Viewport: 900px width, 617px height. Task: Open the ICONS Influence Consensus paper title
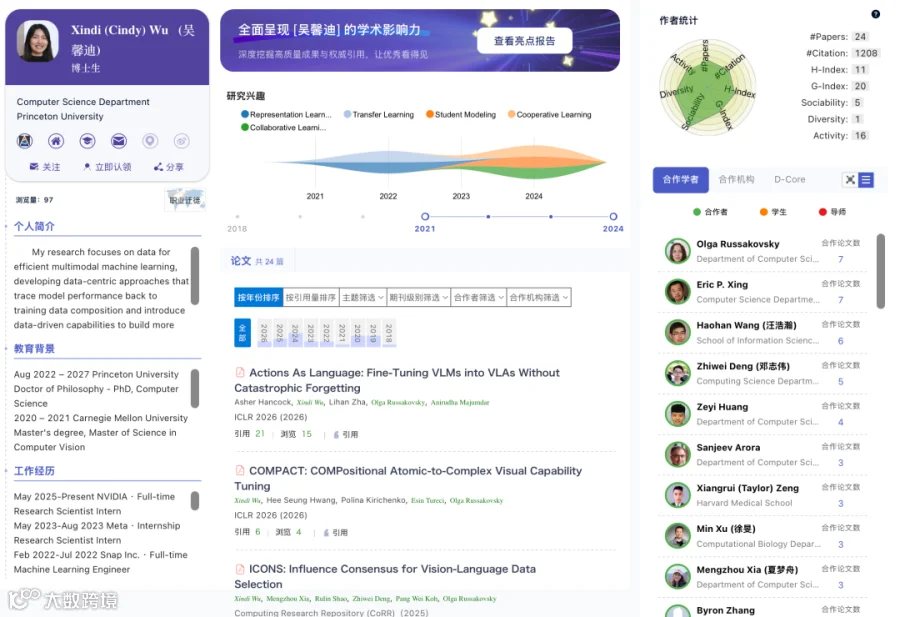coord(385,576)
